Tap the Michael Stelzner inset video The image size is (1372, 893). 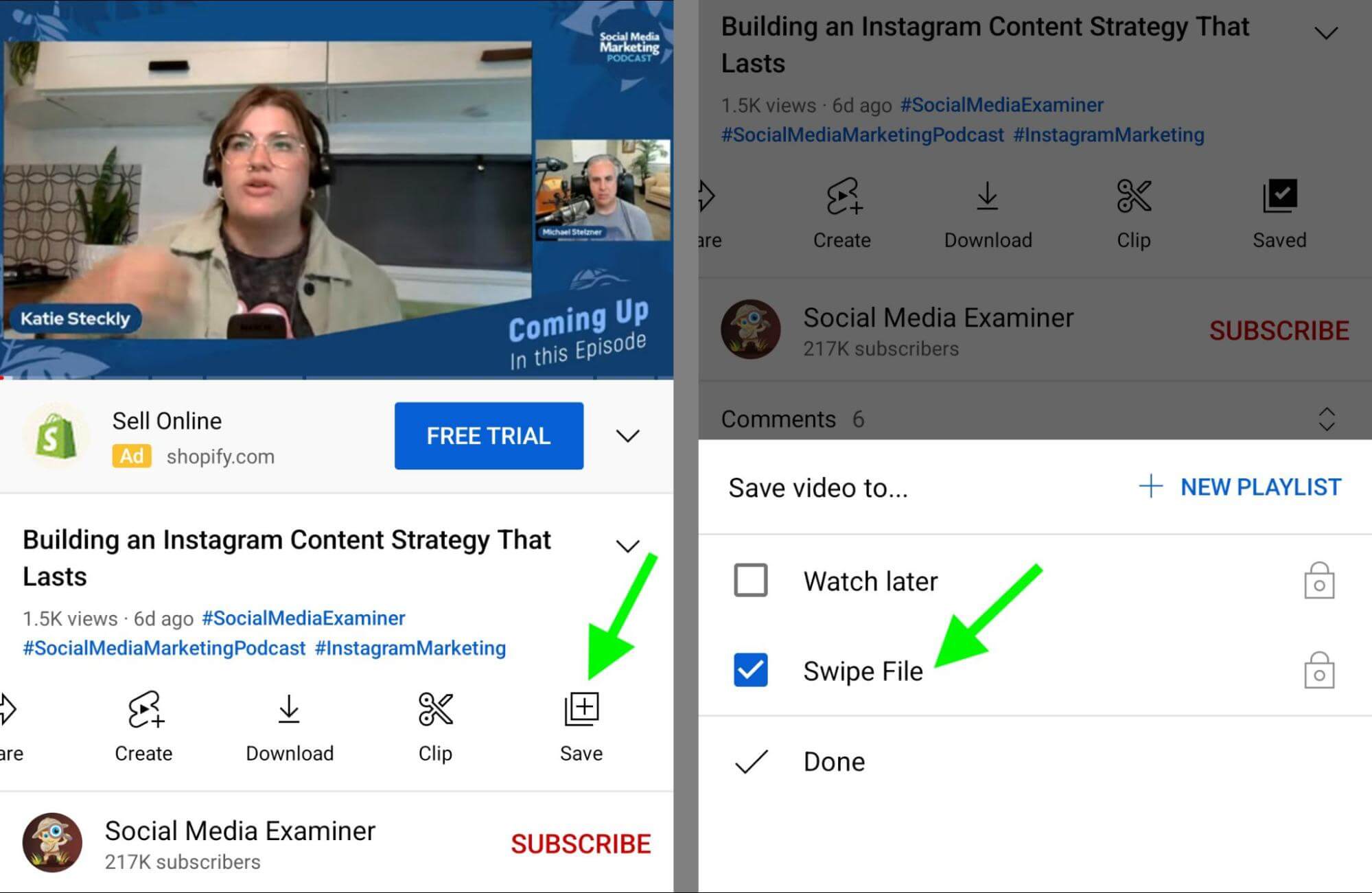click(603, 189)
